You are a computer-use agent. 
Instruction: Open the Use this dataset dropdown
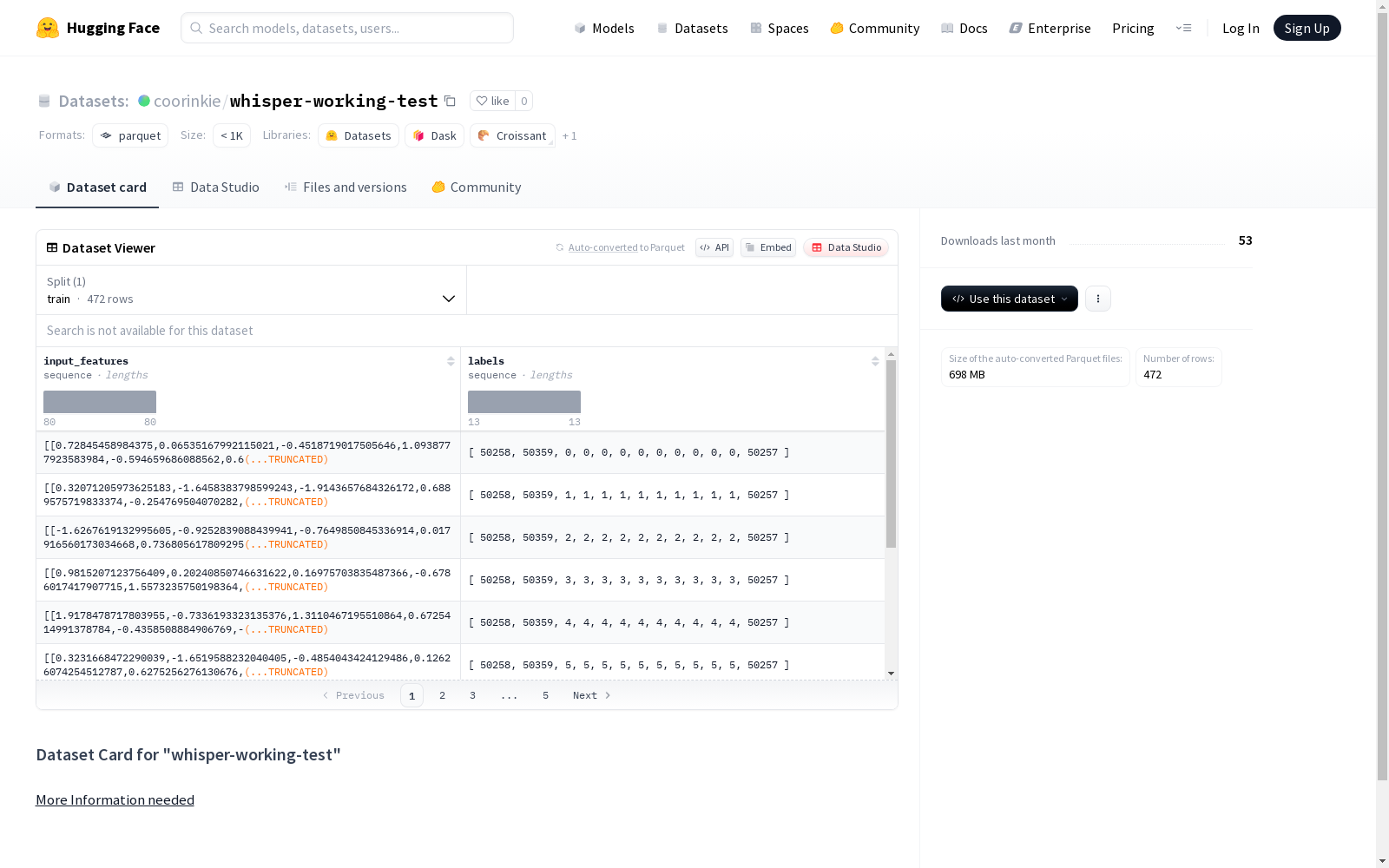pos(1010,299)
